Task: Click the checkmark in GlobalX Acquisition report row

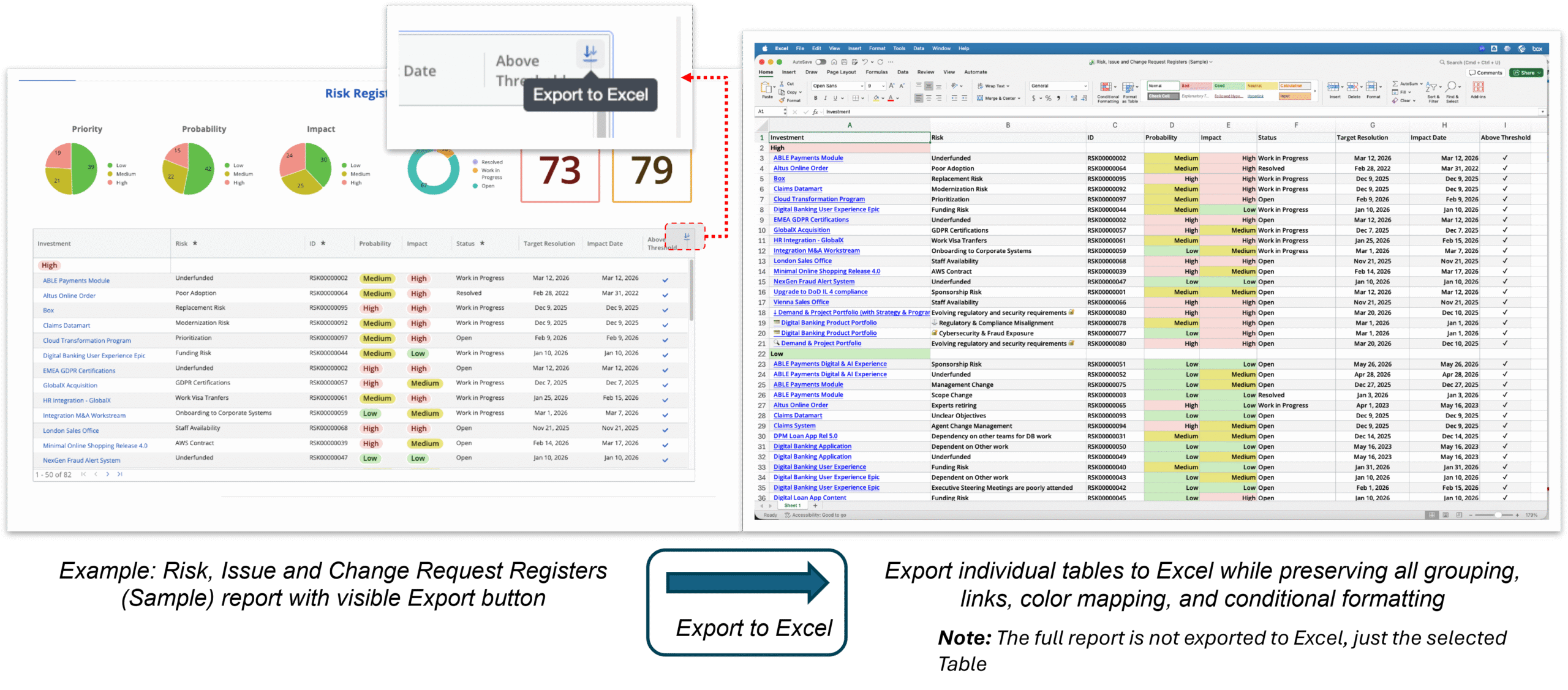Action: (x=665, y=385)
